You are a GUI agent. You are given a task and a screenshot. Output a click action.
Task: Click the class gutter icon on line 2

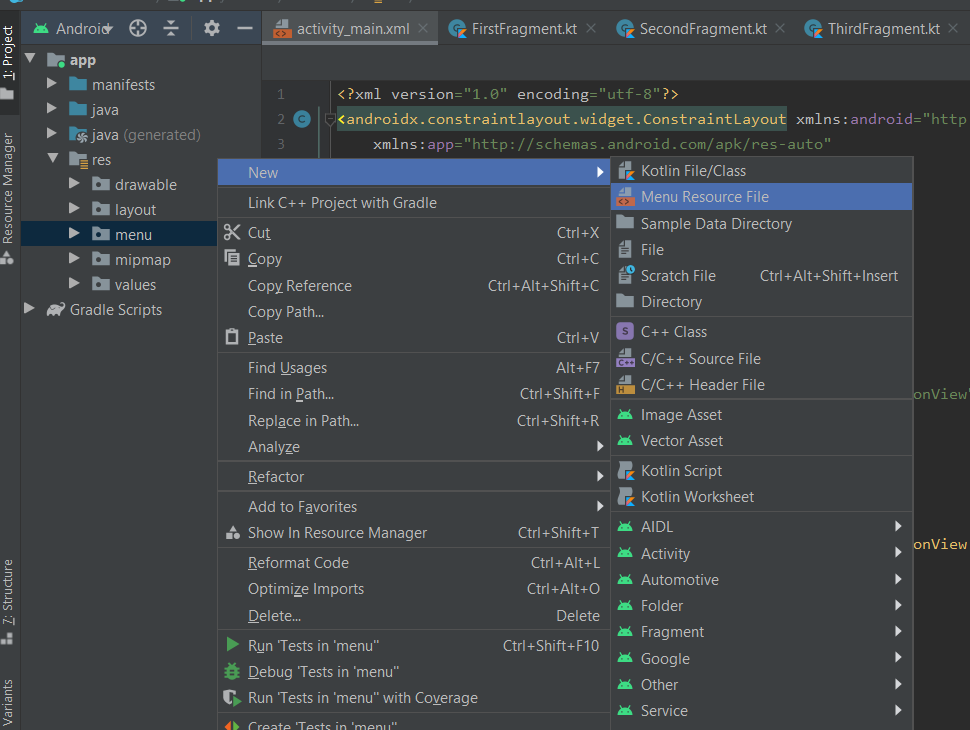[303, 120]
